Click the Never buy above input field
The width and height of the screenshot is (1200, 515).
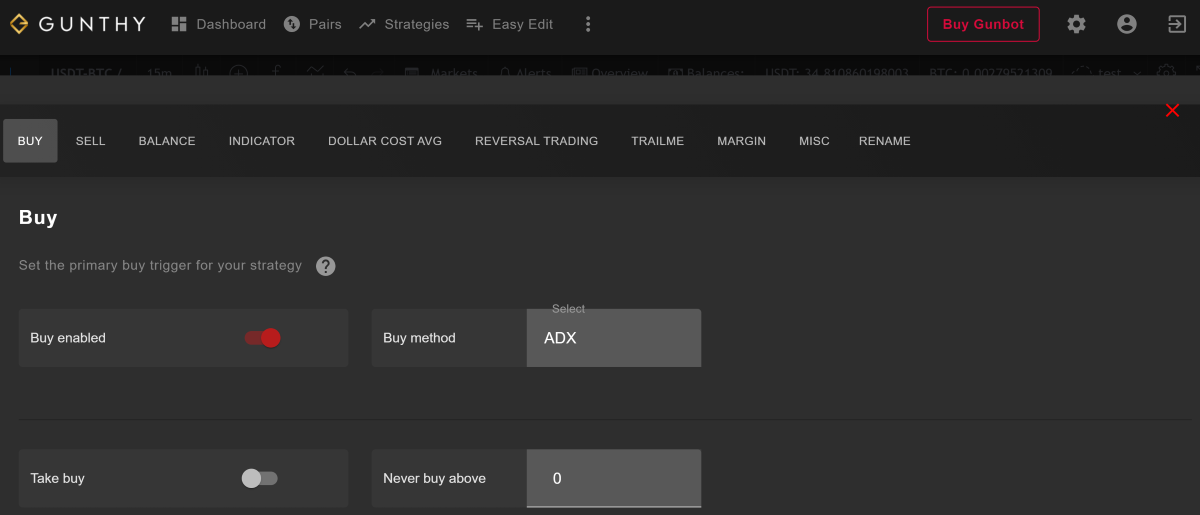coord(614,478)
